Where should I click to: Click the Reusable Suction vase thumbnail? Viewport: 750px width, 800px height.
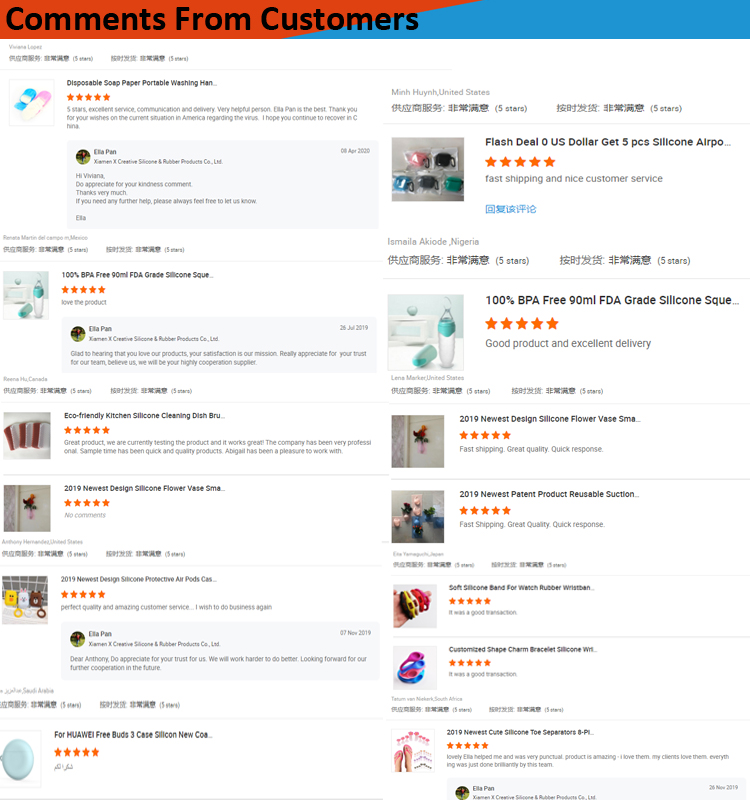tap(417, 516)
